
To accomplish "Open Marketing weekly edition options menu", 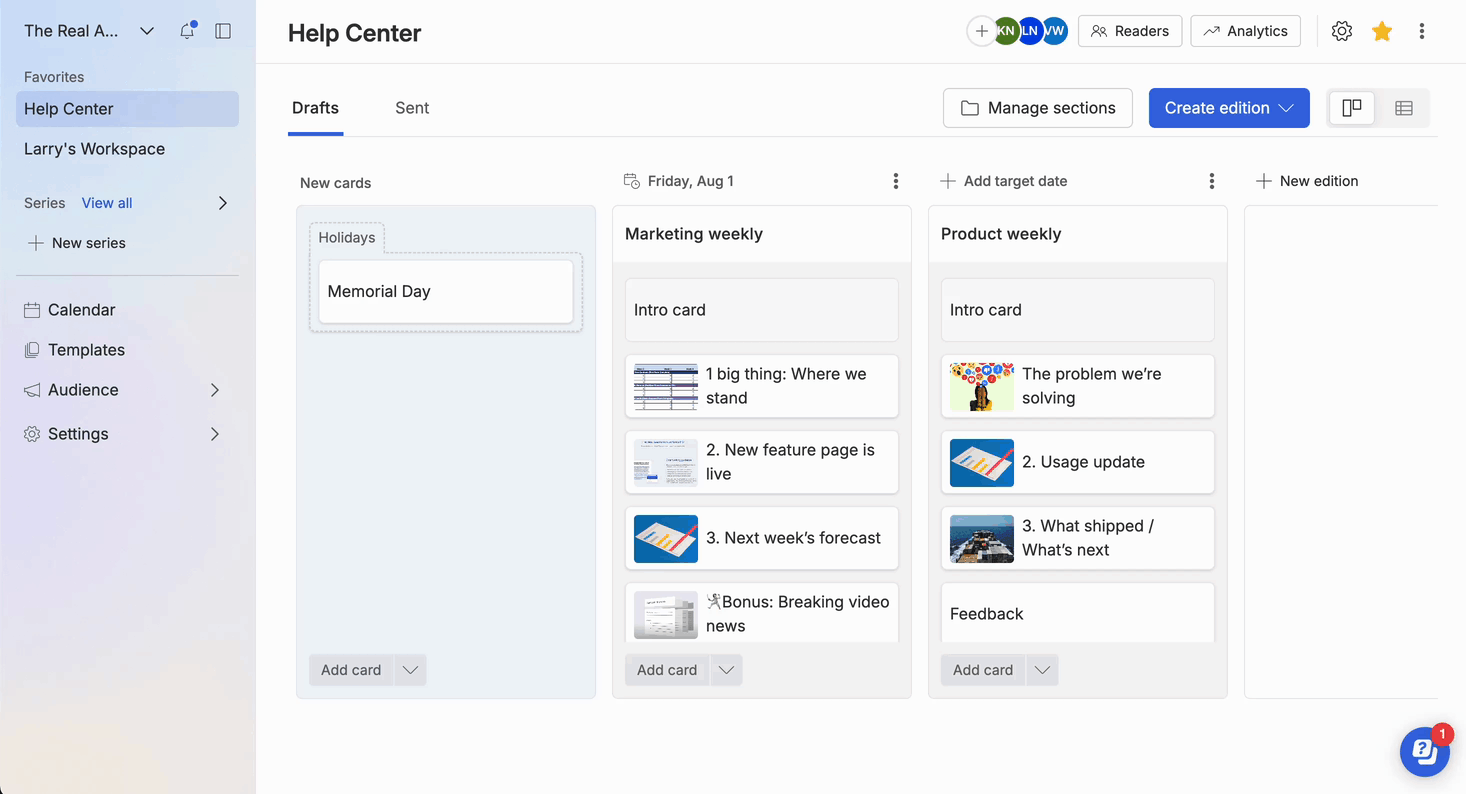I will click(x=896, y=181).
